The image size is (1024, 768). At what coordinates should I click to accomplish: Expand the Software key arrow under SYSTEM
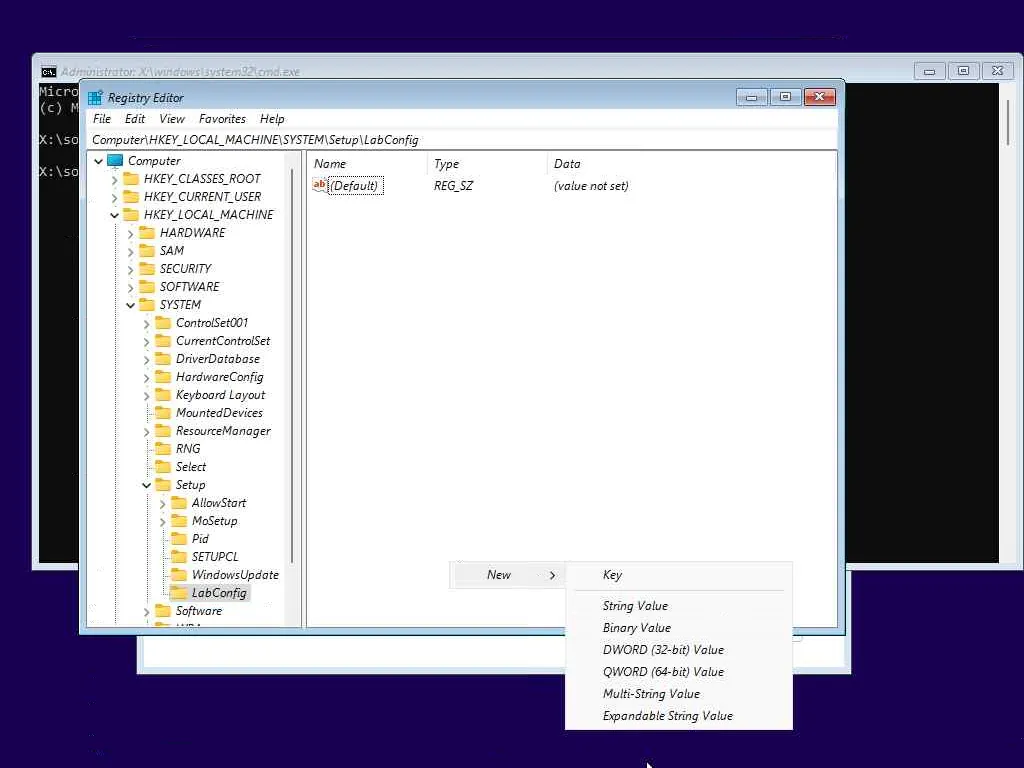[x=146, y=612]
